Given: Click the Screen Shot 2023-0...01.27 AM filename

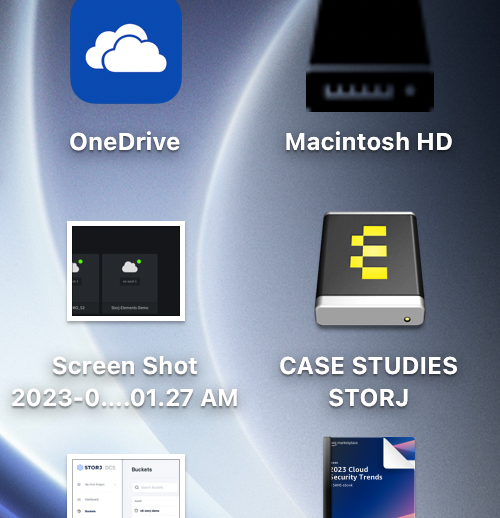Looking at the screenshot, I should 125,382.
